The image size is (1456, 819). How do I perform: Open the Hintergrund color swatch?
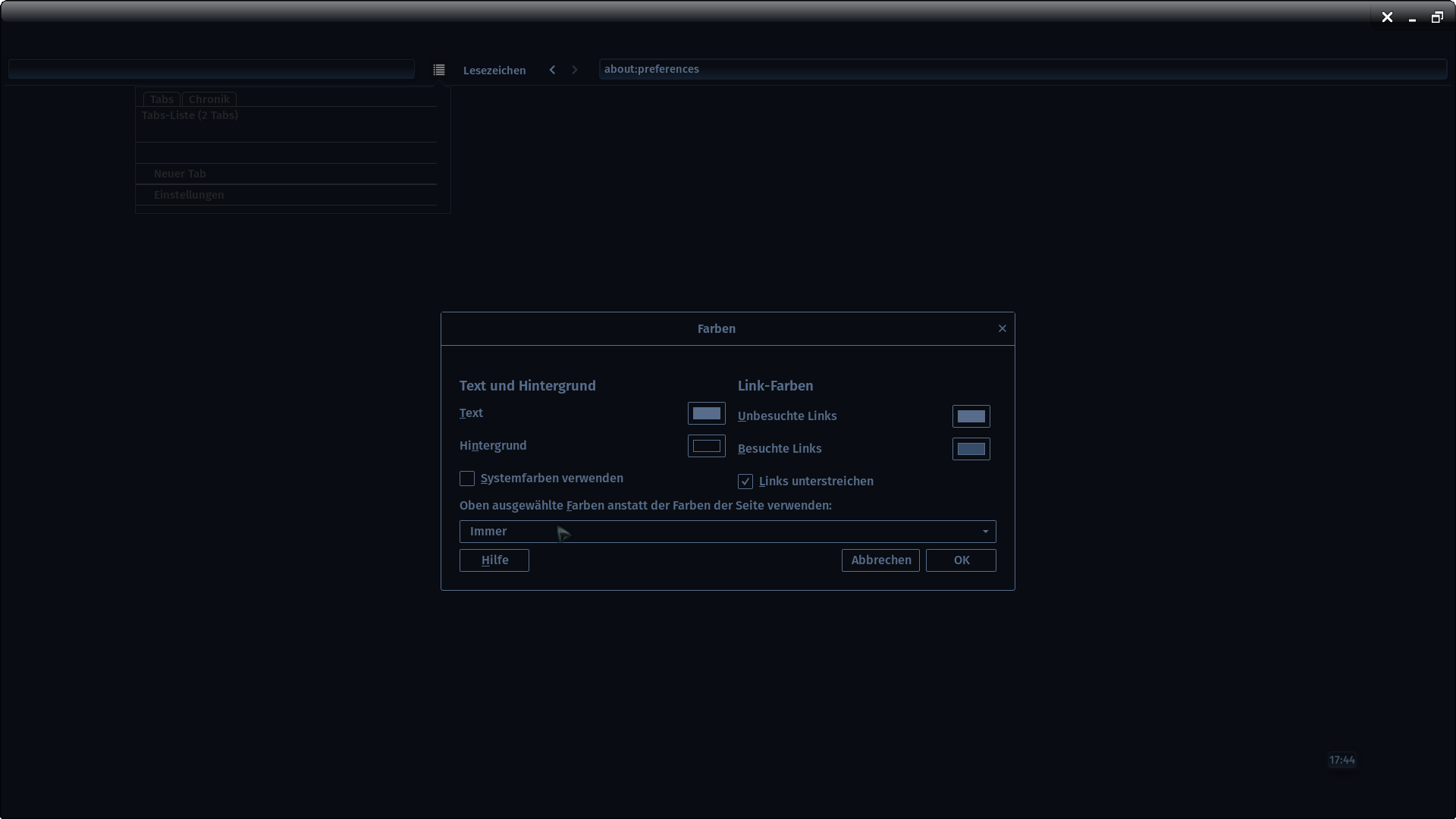click(x=706, y=446)
